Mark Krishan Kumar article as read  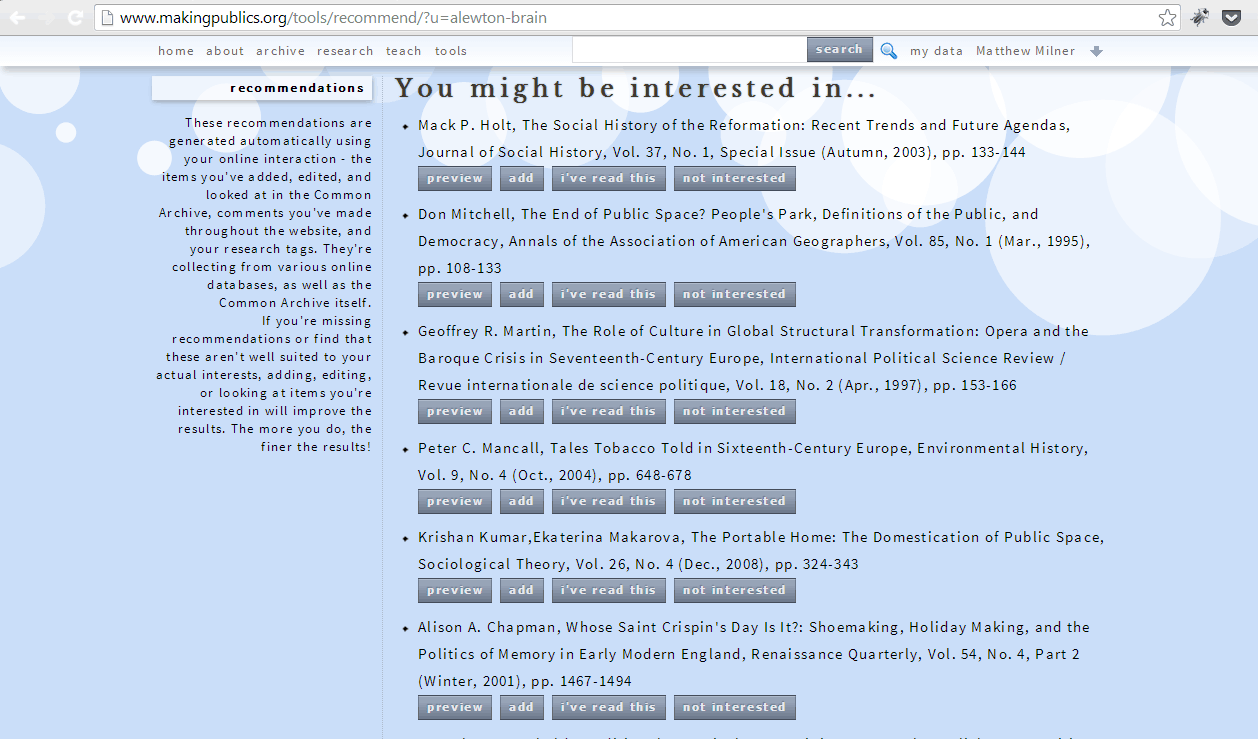[609, 590]
